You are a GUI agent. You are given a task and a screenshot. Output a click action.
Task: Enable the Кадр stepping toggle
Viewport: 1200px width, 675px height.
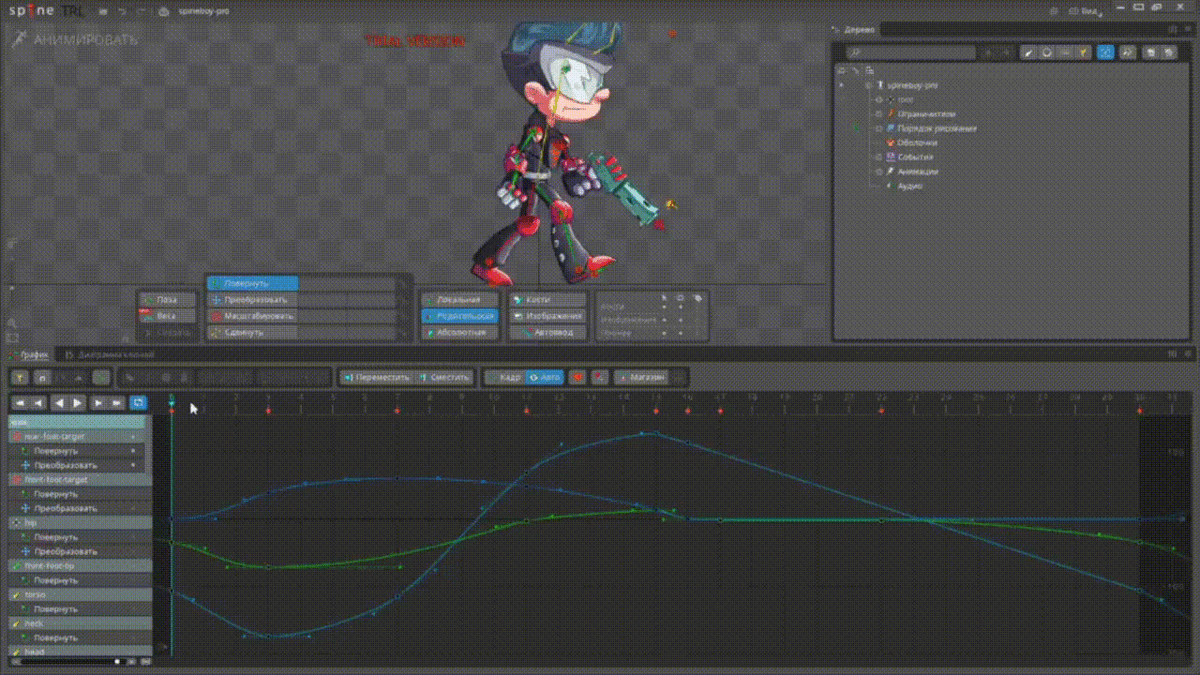tap(506, 377)
